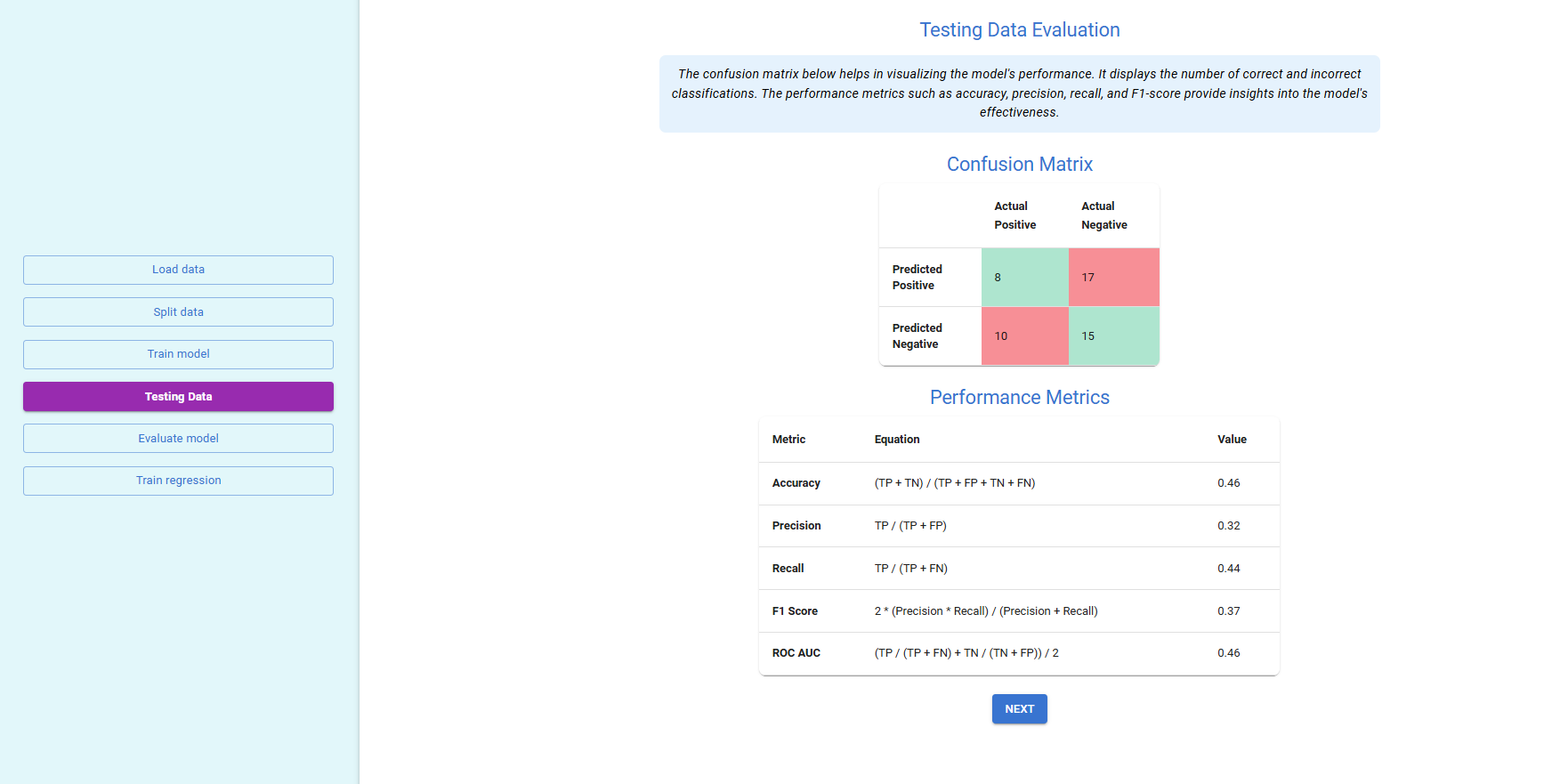Click the Accuracy metric label

(x=796, y=483)
